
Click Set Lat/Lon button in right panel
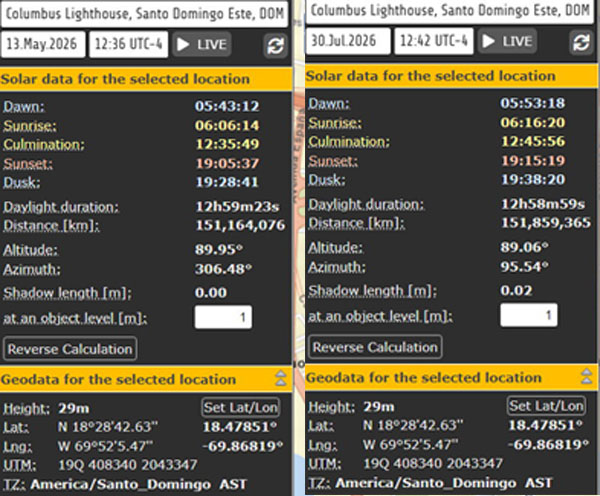[546, 406]
